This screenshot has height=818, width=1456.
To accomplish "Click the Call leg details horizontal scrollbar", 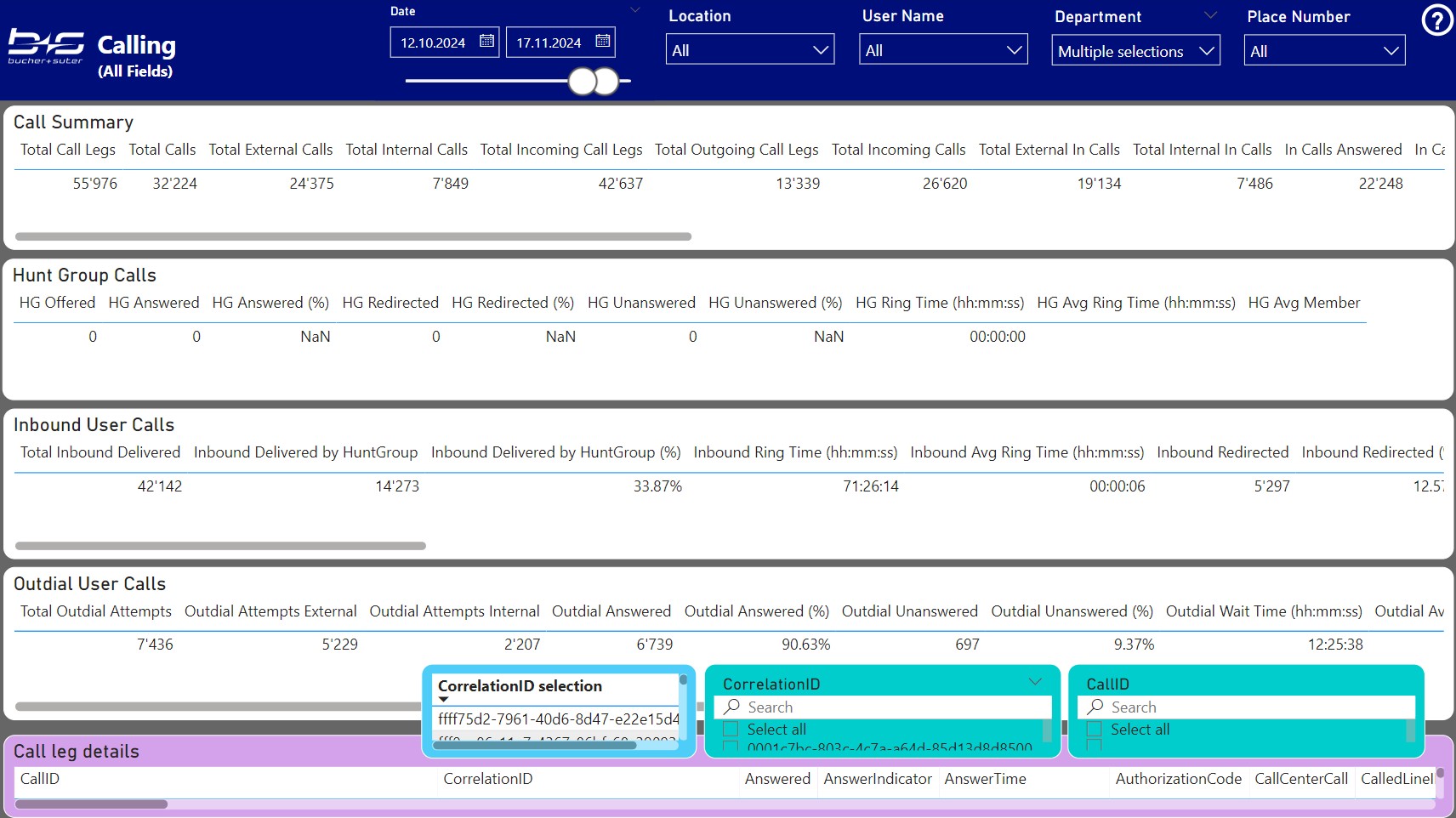I will click(91, 804).
